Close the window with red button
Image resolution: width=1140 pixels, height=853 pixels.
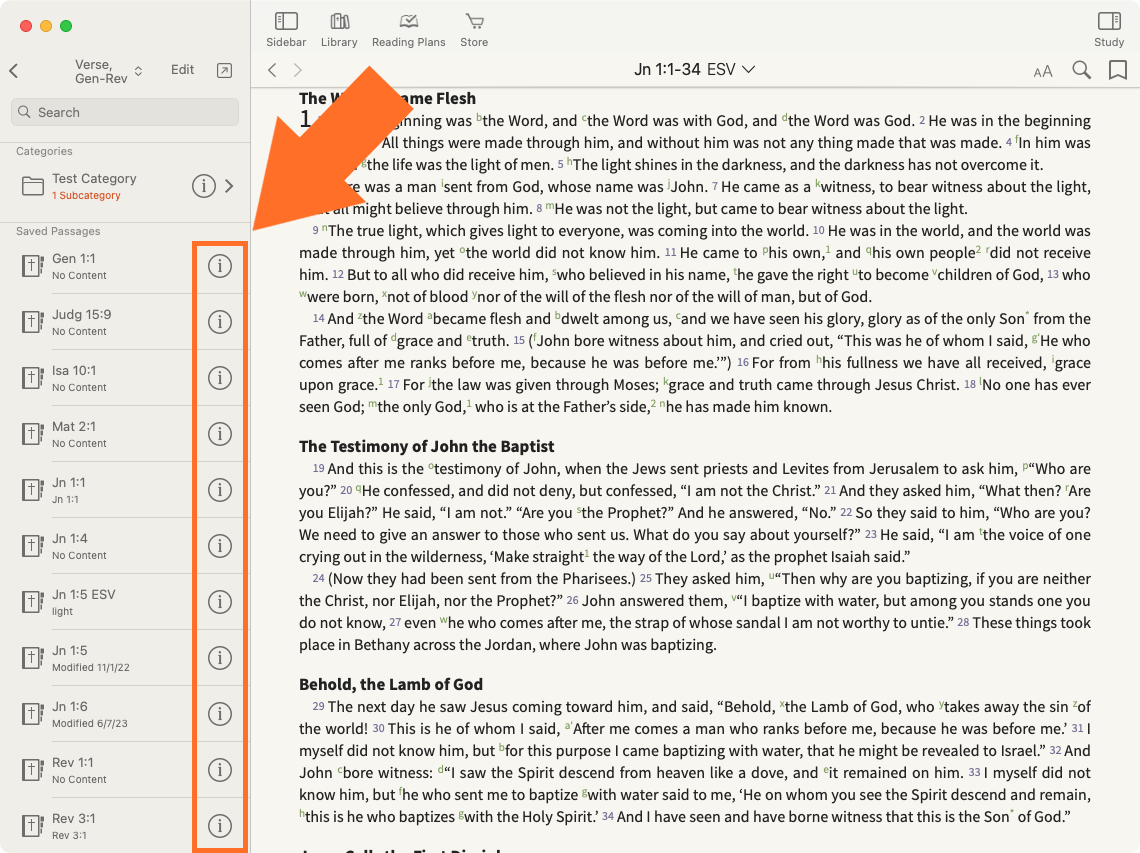click(25, 26)
